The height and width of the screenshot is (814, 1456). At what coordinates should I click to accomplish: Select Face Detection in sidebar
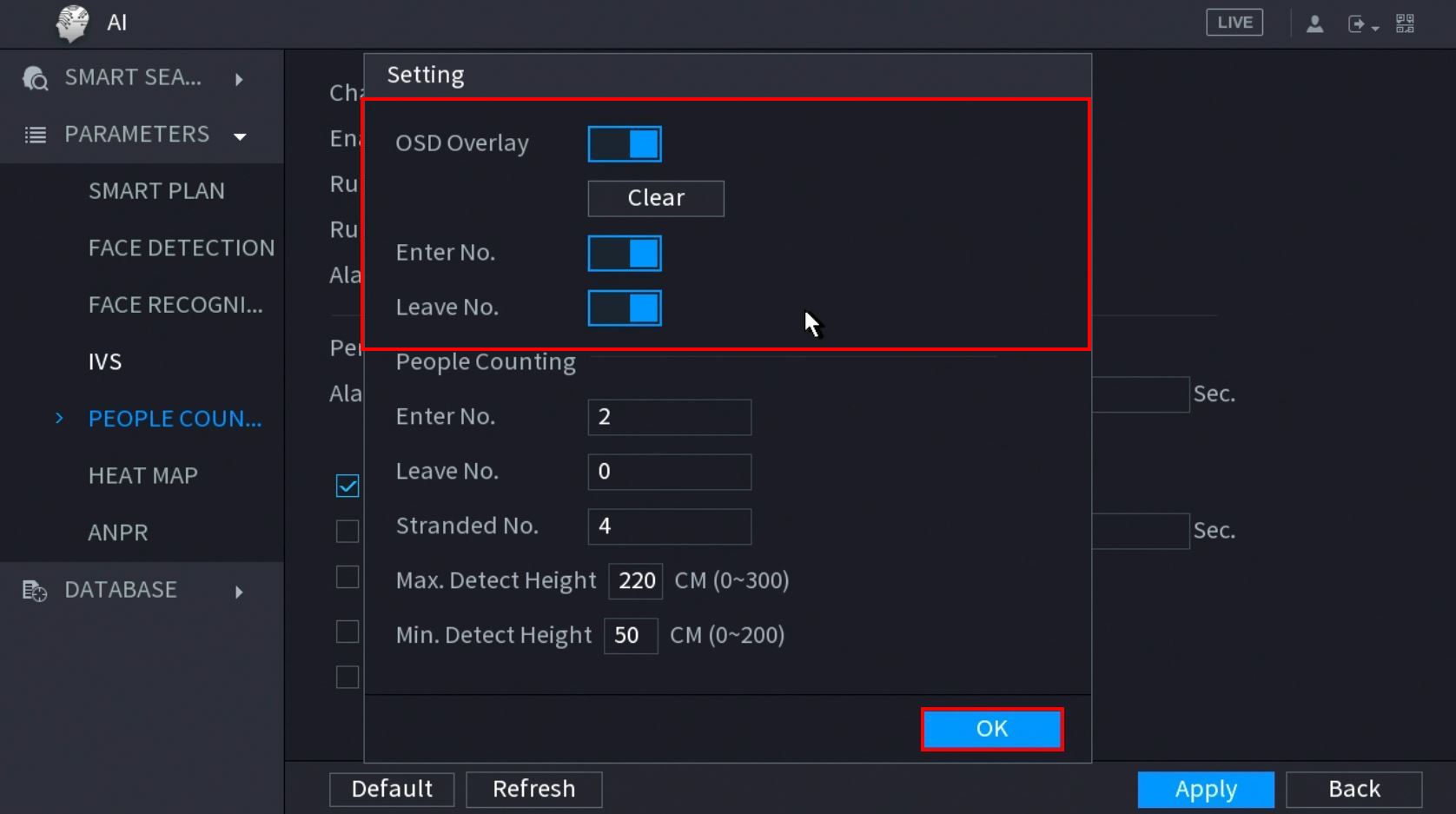tap(182, 248)
